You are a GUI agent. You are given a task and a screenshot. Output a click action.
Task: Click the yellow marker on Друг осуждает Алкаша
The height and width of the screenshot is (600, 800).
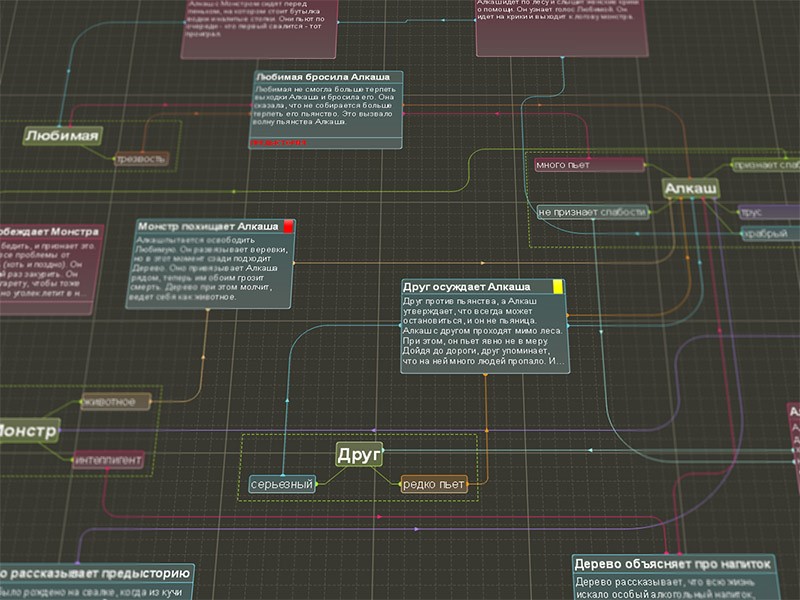[559, 286]
